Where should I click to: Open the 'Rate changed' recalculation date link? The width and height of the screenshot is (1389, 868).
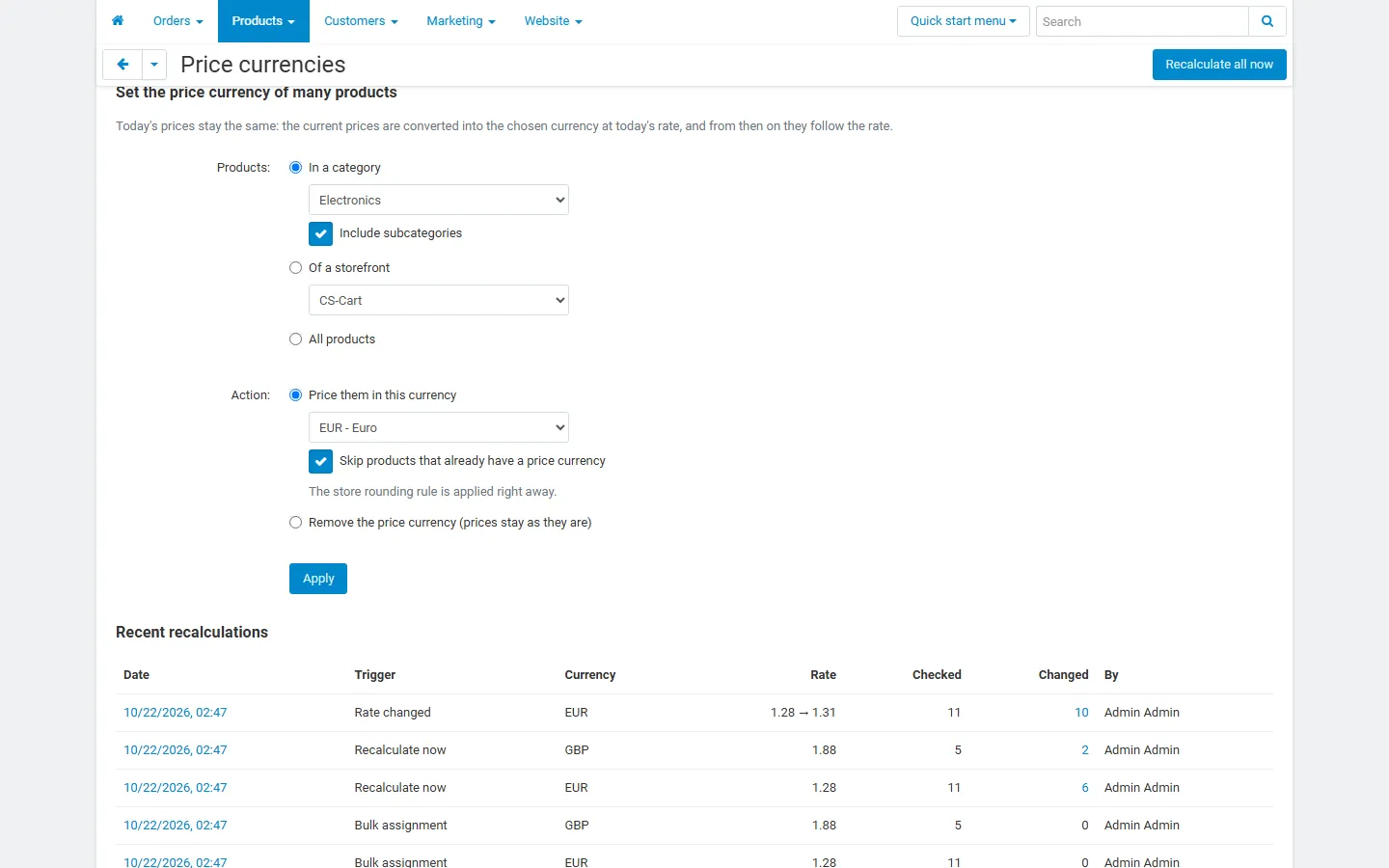point(176,713)
